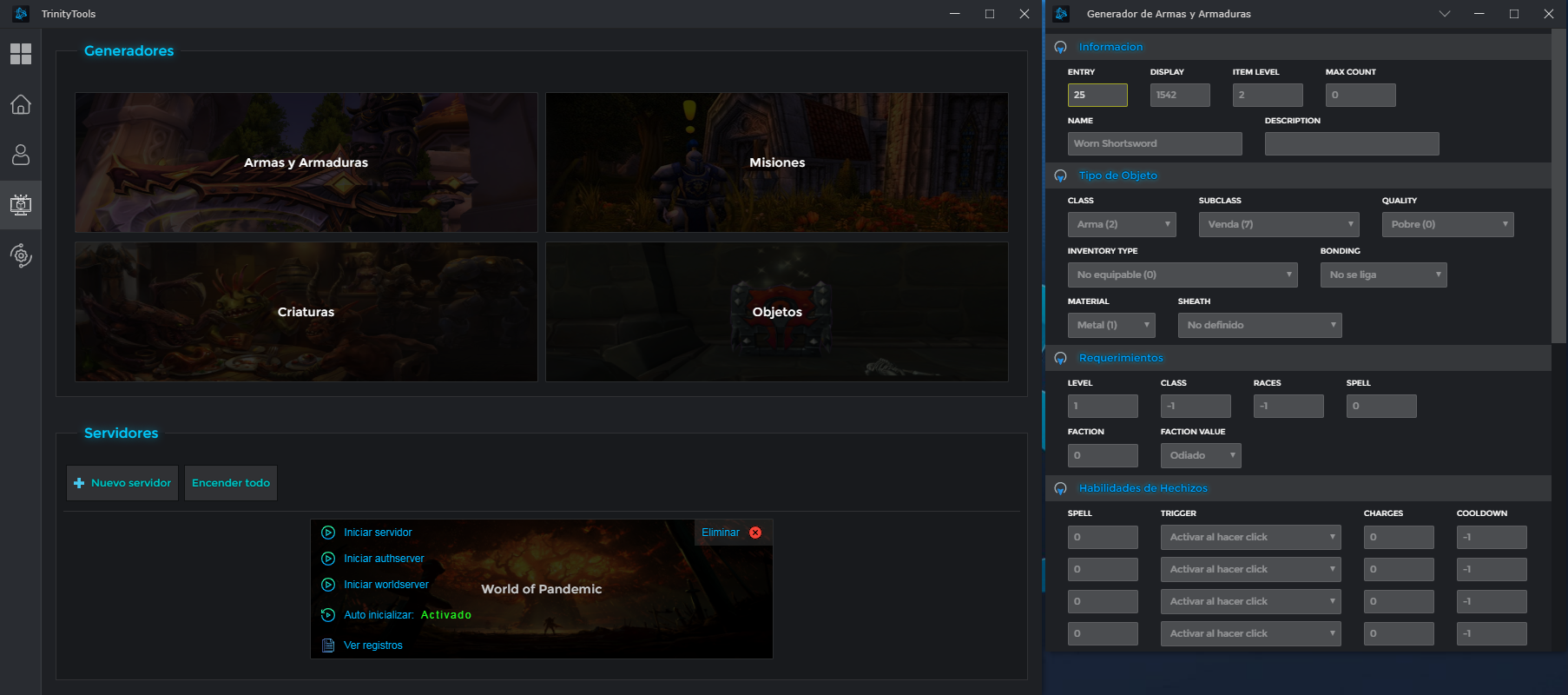Open the user account icon in sidebar
This screenshot has height=695, width=1568.
(x=21, y=155)
